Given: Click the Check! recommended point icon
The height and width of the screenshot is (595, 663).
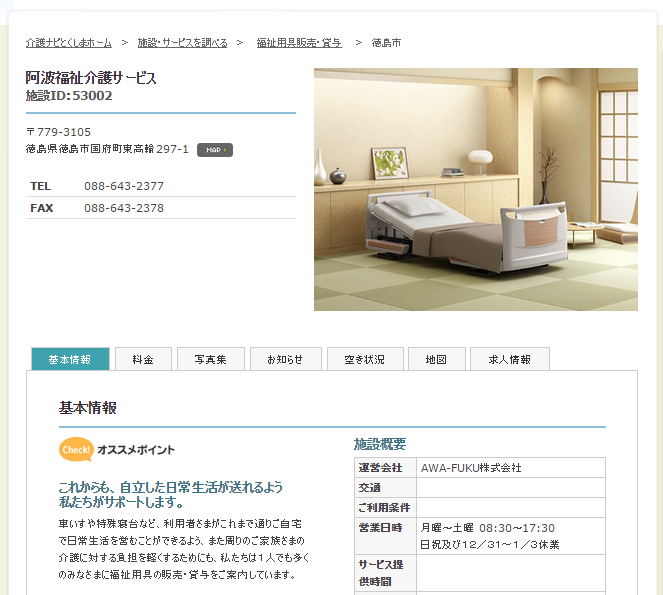Looking at the screenshot, I should [x=76, y=449].
